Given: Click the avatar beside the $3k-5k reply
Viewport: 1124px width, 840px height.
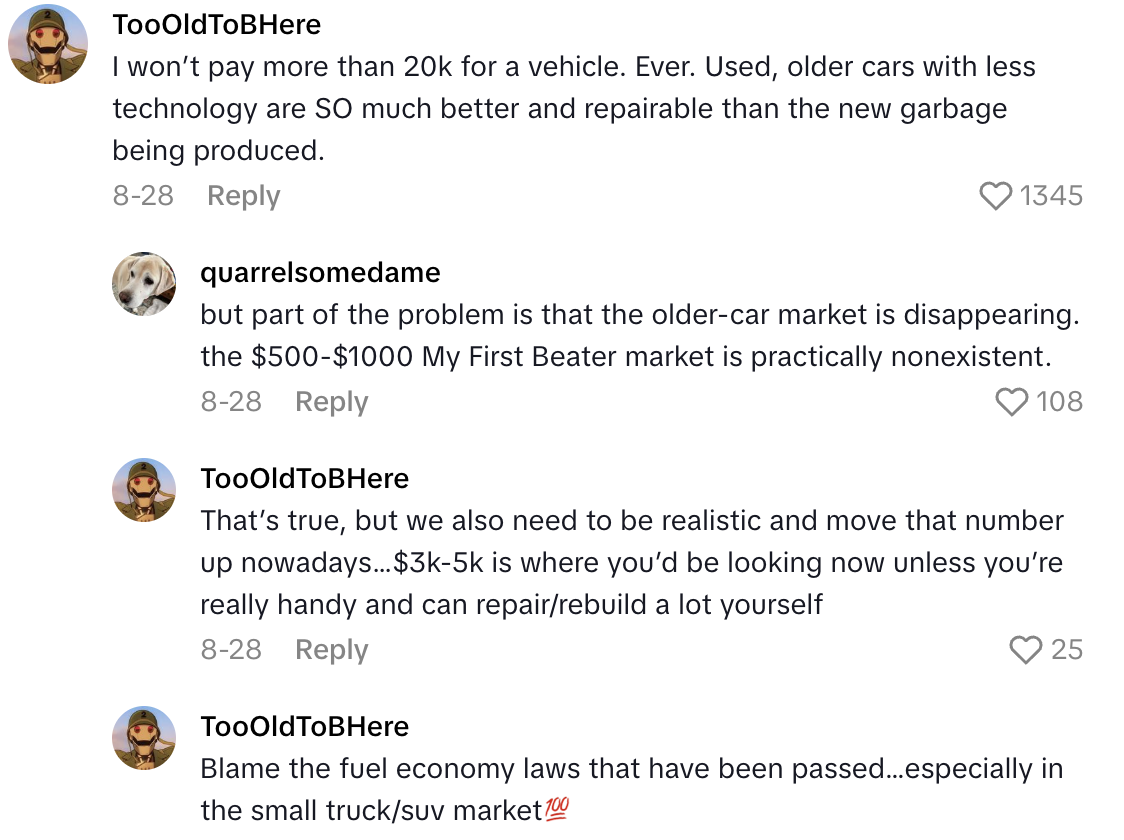Looking at the screenshot, I should click(144, 490).
